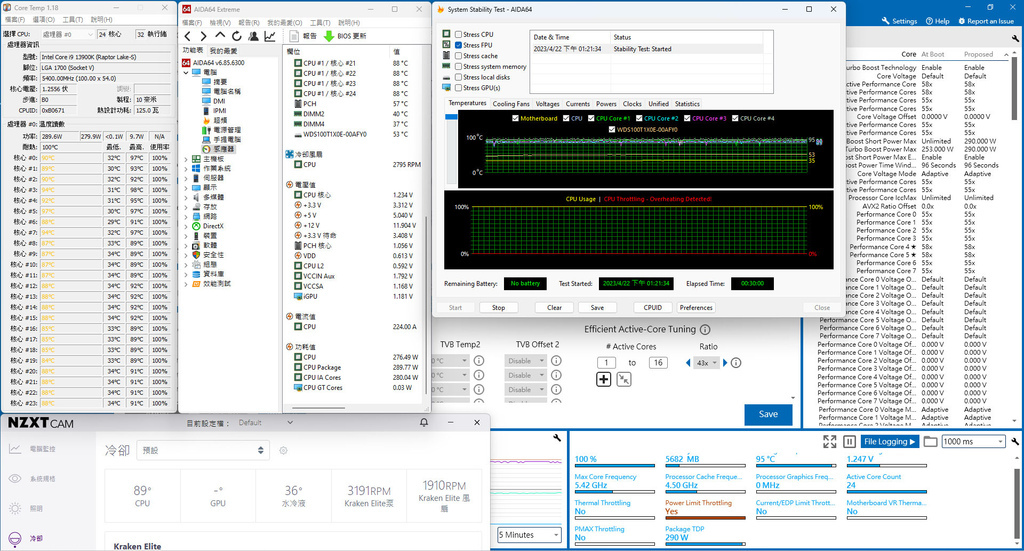This screenshot has height=551, width=1024.
Task: Open the Favorites tab in the AIDA64 left pane
Action: tap(223, 51)
